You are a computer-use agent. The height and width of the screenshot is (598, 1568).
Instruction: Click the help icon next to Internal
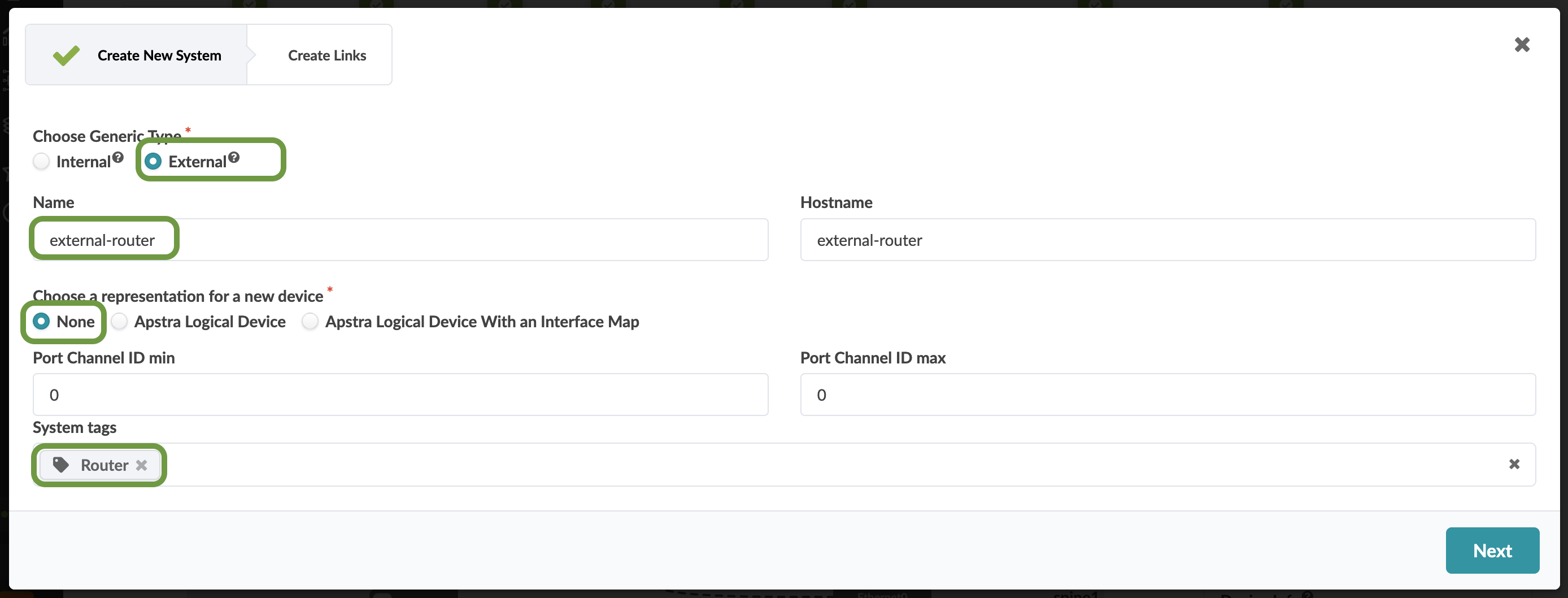118,157
